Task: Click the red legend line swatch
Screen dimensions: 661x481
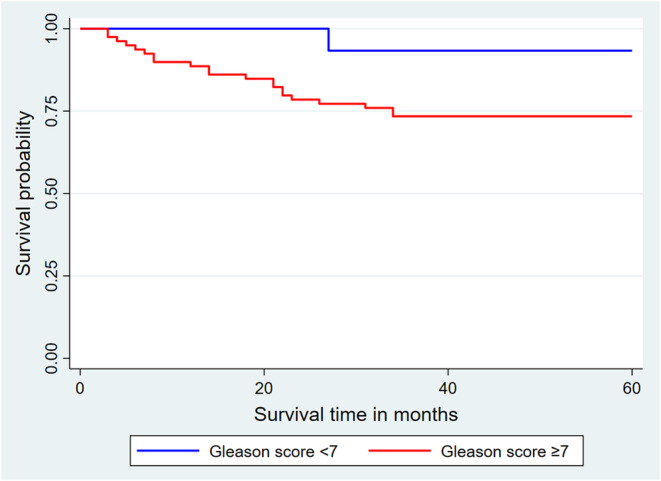Action: pos(399,451)
